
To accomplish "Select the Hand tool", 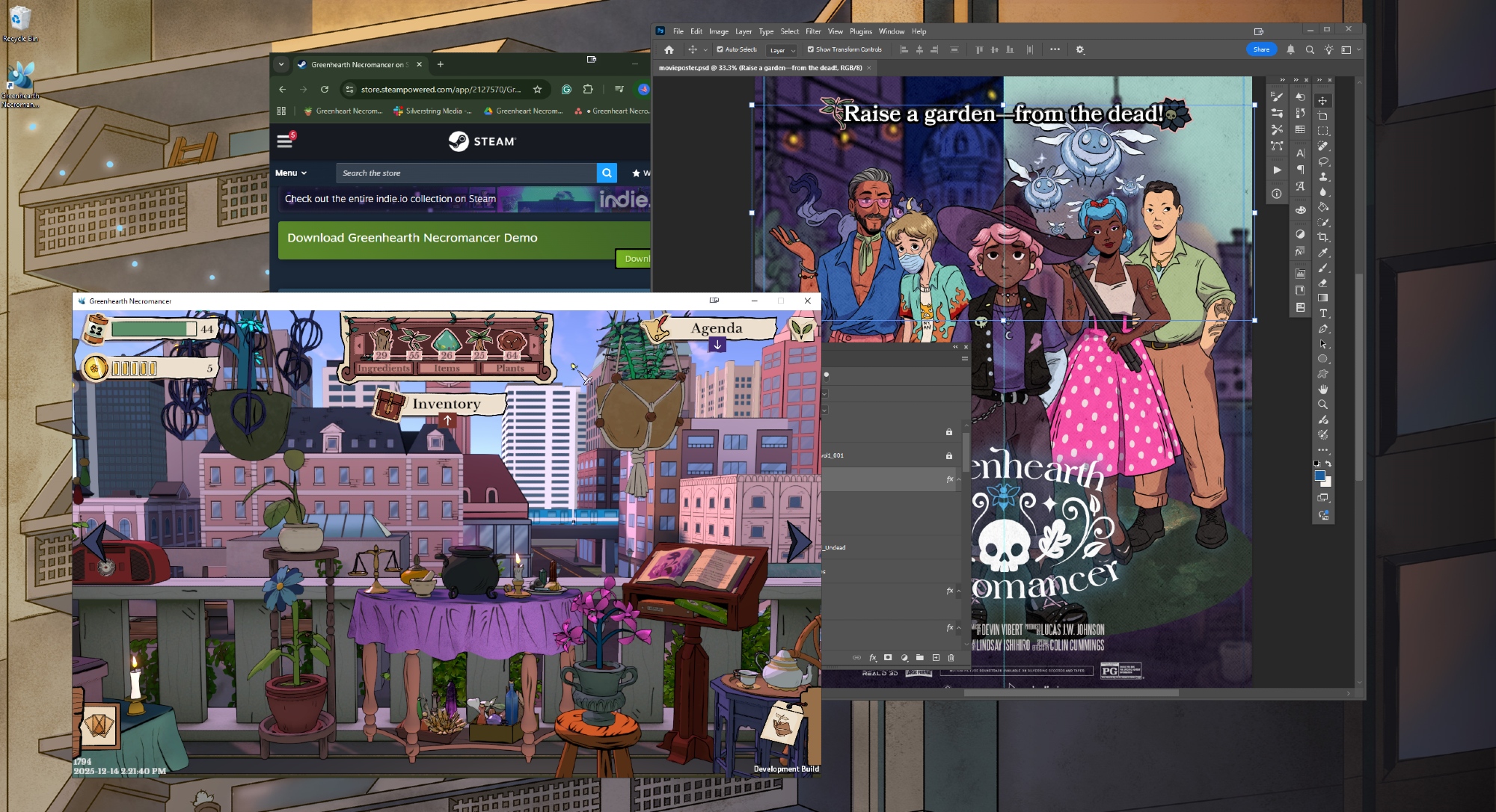I will coord(1322,390).
